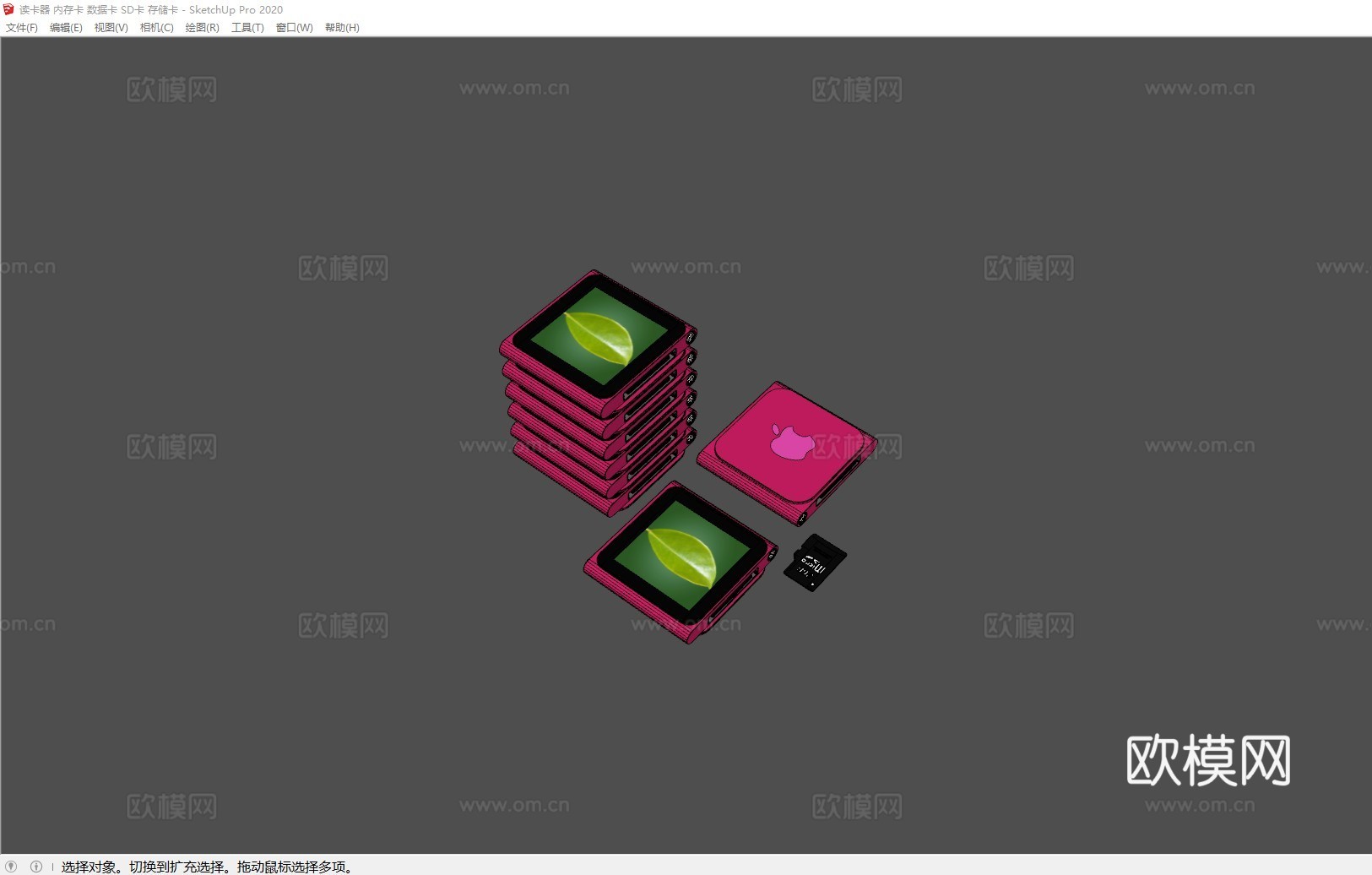Select the device showing the pink Apple logo
The image size is (1372, 875).
(786, 452)
